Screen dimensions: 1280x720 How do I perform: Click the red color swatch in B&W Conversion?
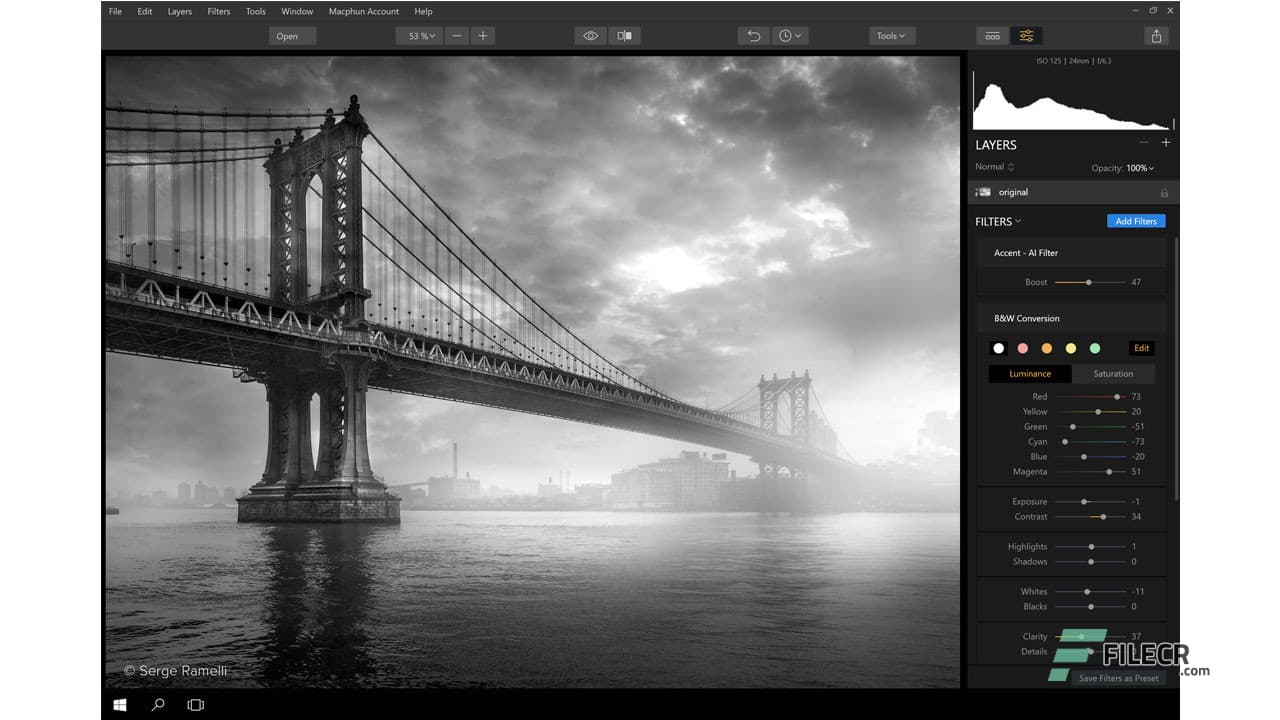[x=1022, y=348]
